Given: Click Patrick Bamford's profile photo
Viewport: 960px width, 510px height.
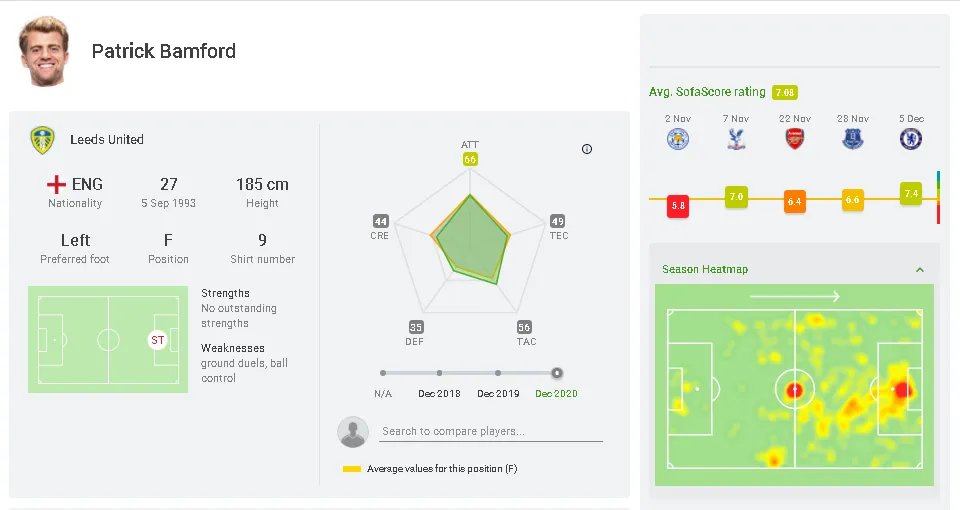Looking at the screenshot, I should [x=44, y=50].
